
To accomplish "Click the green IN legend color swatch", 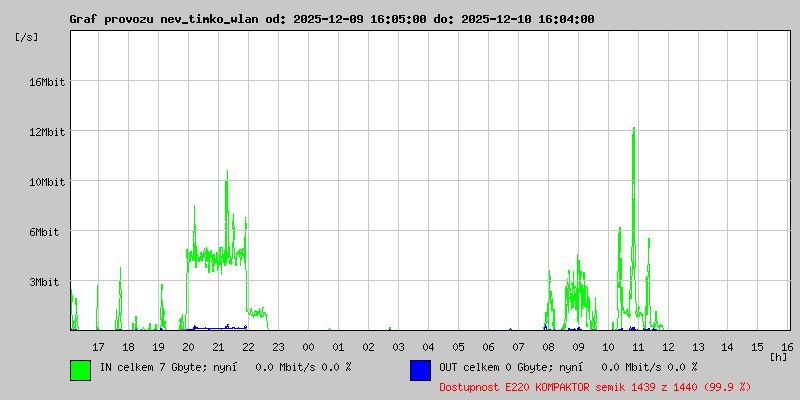I will point(81,370).
